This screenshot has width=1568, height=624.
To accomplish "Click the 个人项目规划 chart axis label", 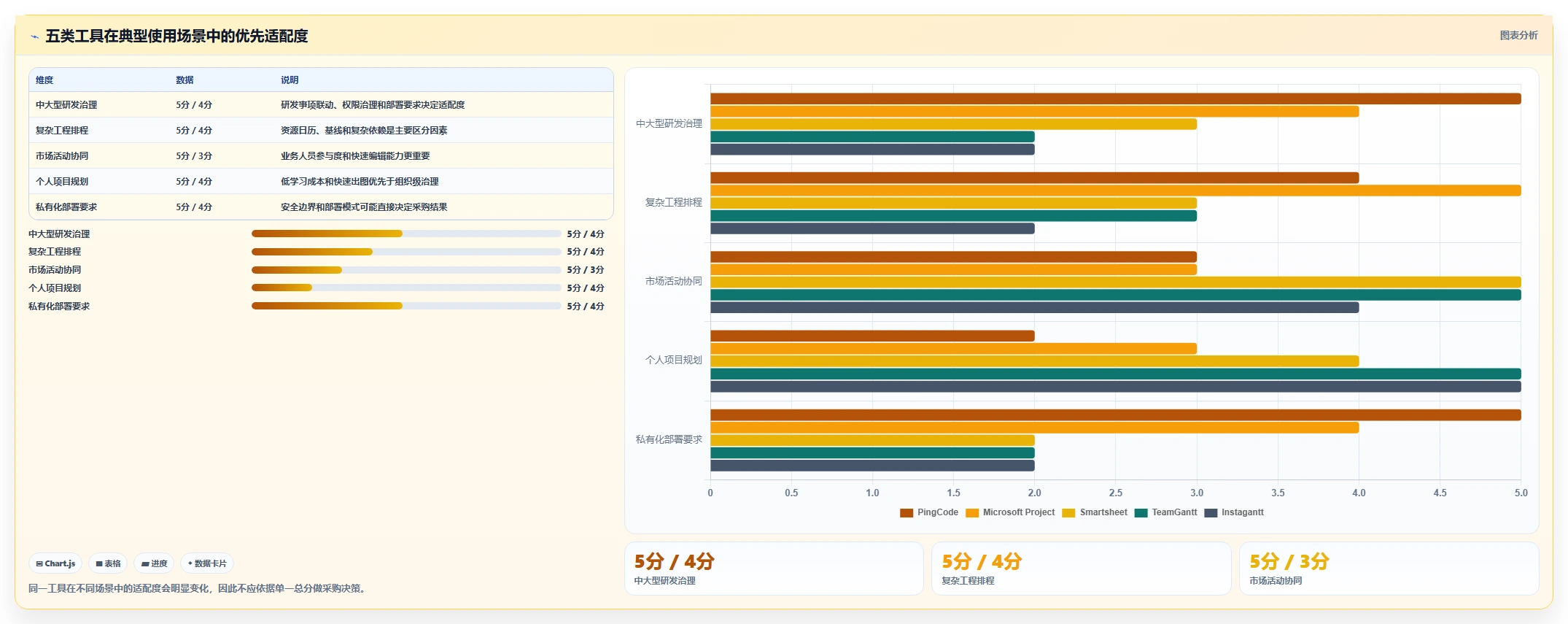I will coord(673,360).
